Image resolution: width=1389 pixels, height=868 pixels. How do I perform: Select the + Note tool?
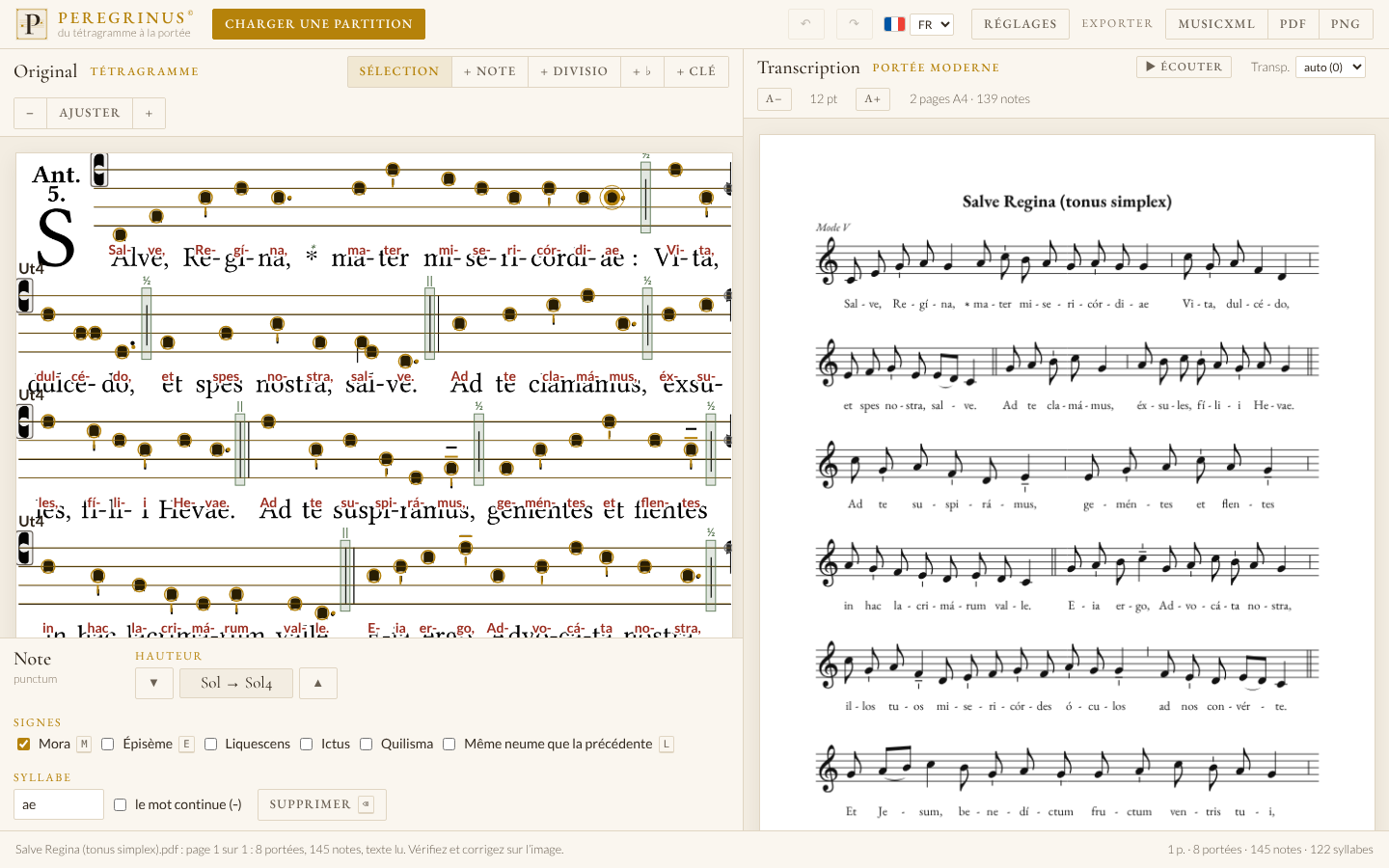[490, 71]
